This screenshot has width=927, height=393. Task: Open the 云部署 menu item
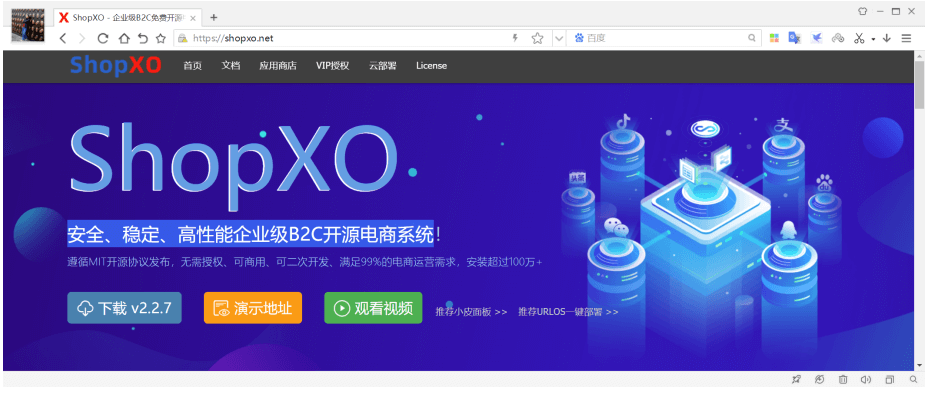pyautogui.click(x=383, y=66)
